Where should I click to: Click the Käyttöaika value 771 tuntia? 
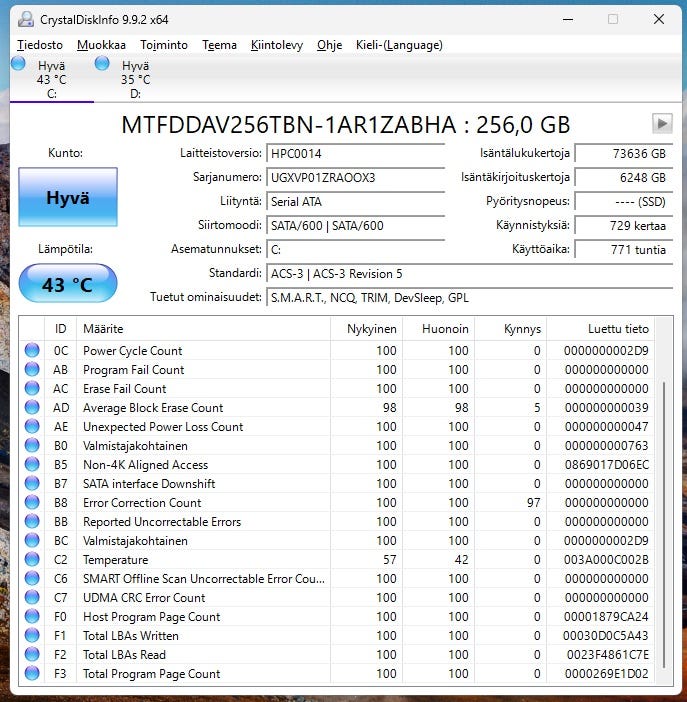[624, 249]
